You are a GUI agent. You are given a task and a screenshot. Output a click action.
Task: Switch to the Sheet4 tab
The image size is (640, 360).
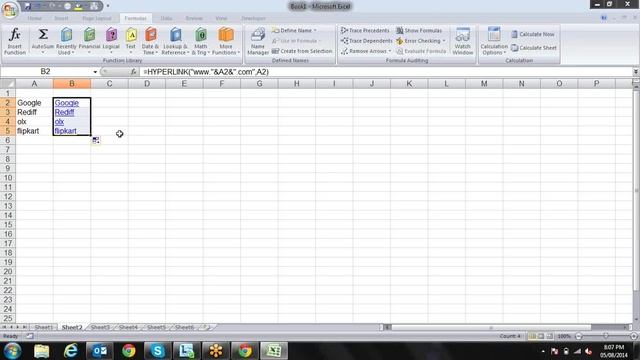[x=128, y=327]
